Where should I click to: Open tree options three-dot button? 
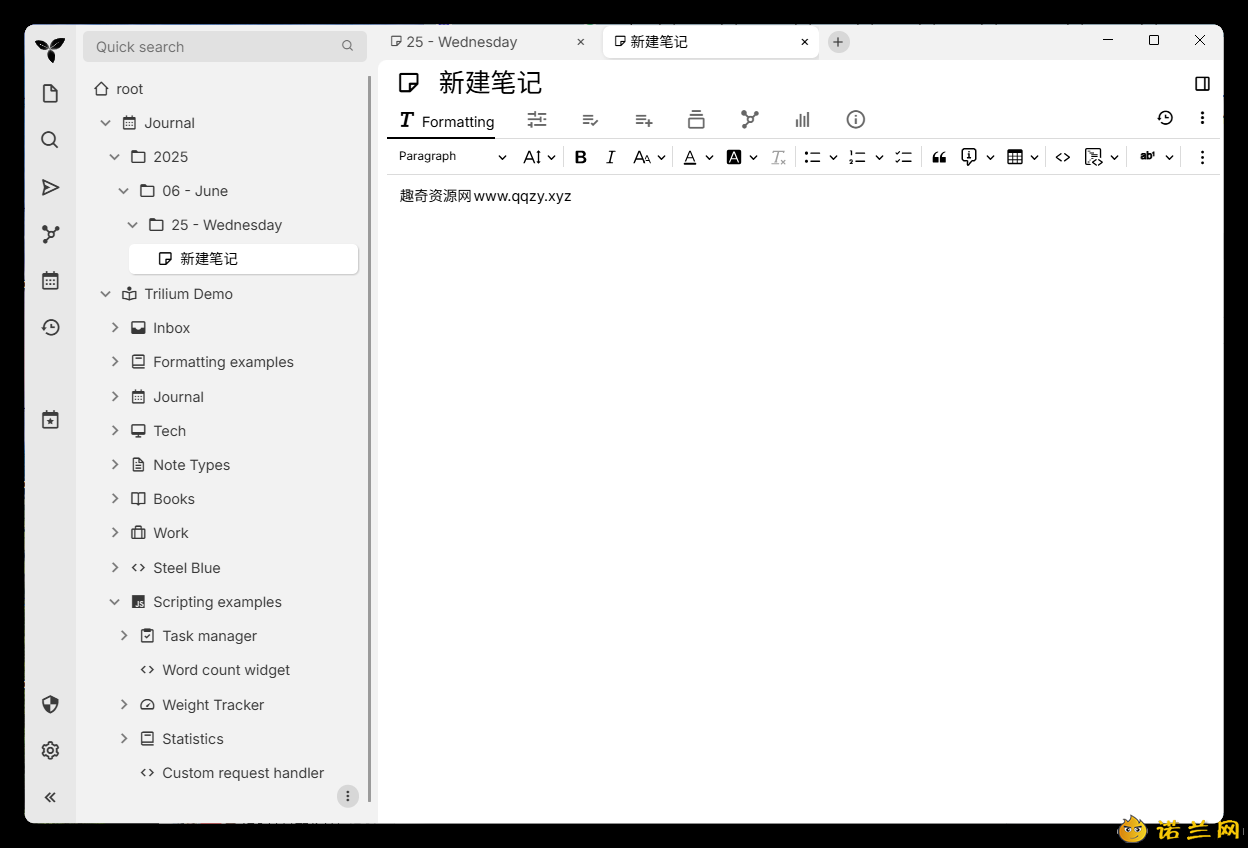[347, 796]
